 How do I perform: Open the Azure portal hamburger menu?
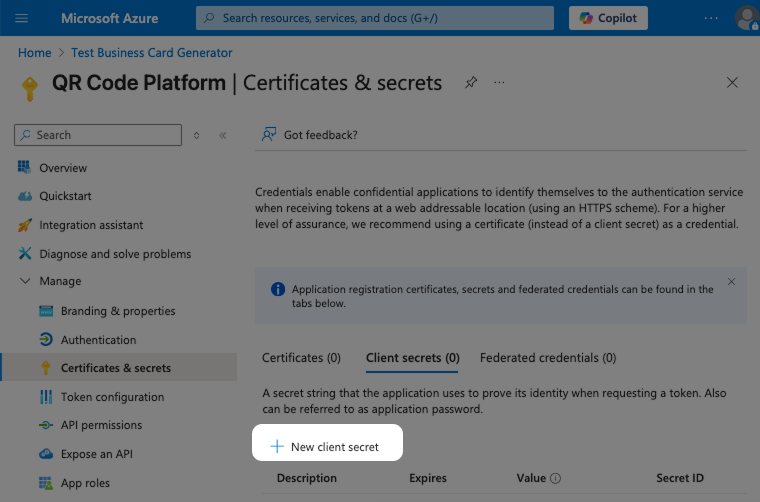(22, 18)
